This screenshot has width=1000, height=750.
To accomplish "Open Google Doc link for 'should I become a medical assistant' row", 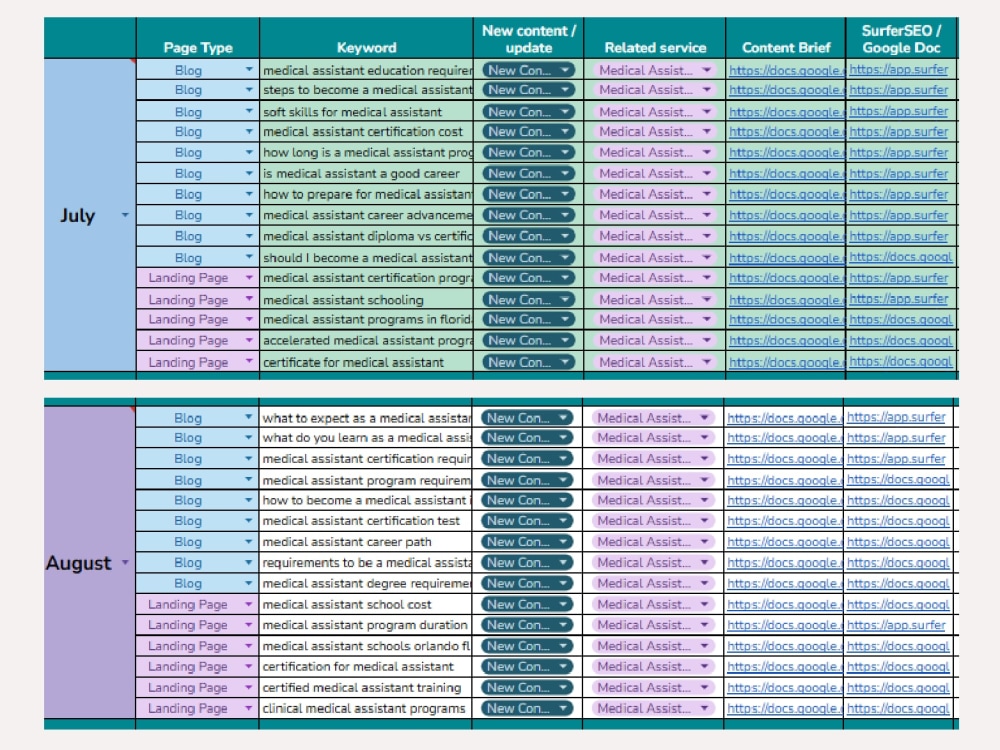I will (901, 257).
